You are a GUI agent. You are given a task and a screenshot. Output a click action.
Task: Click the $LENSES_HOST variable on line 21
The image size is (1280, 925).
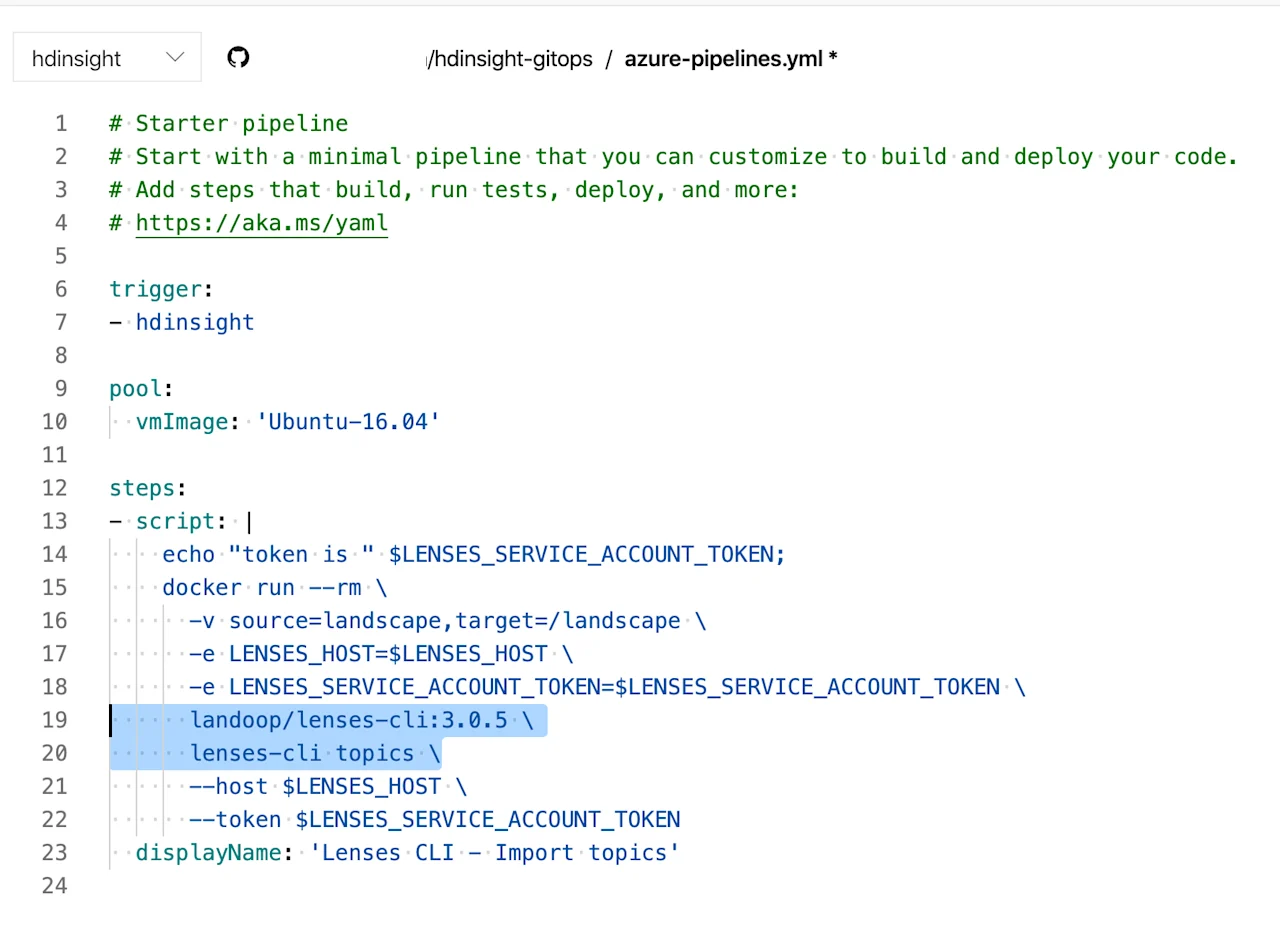(361, 786)
